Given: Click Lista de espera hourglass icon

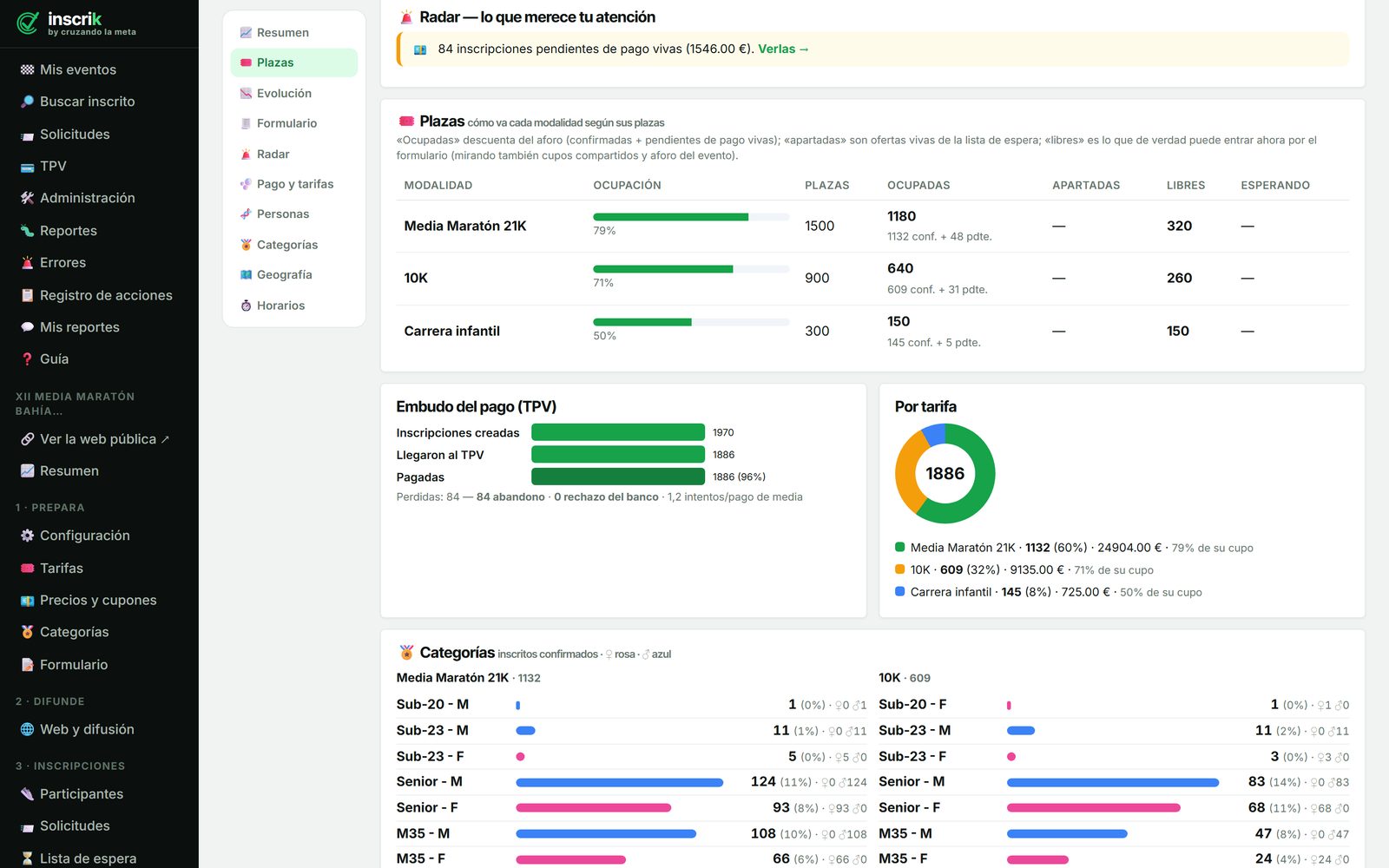Looking at the screenshot, I should click(27, 858).
